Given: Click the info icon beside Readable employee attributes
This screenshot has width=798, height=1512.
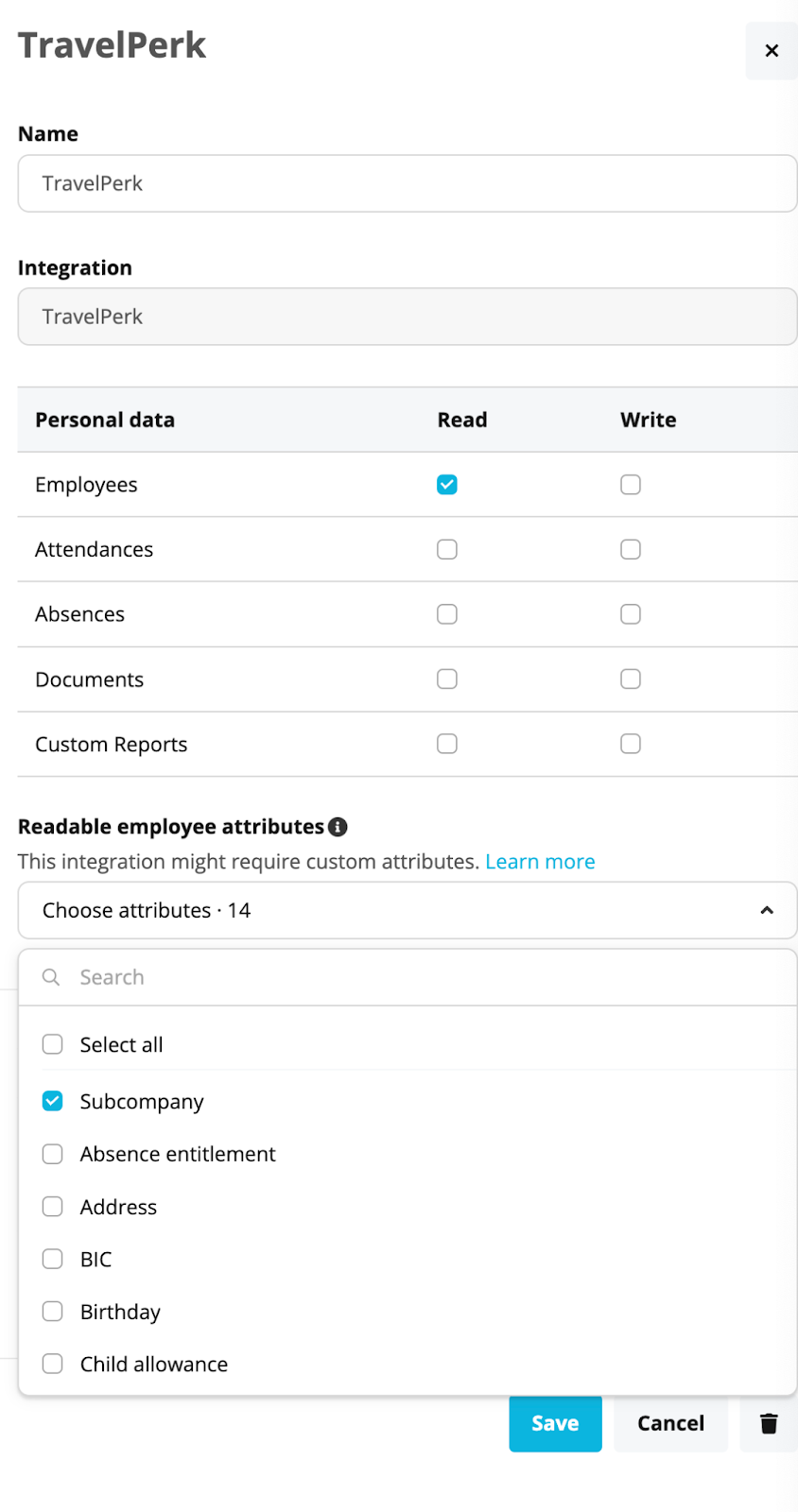Looking at the screenshot, I should tap(338, 827).
